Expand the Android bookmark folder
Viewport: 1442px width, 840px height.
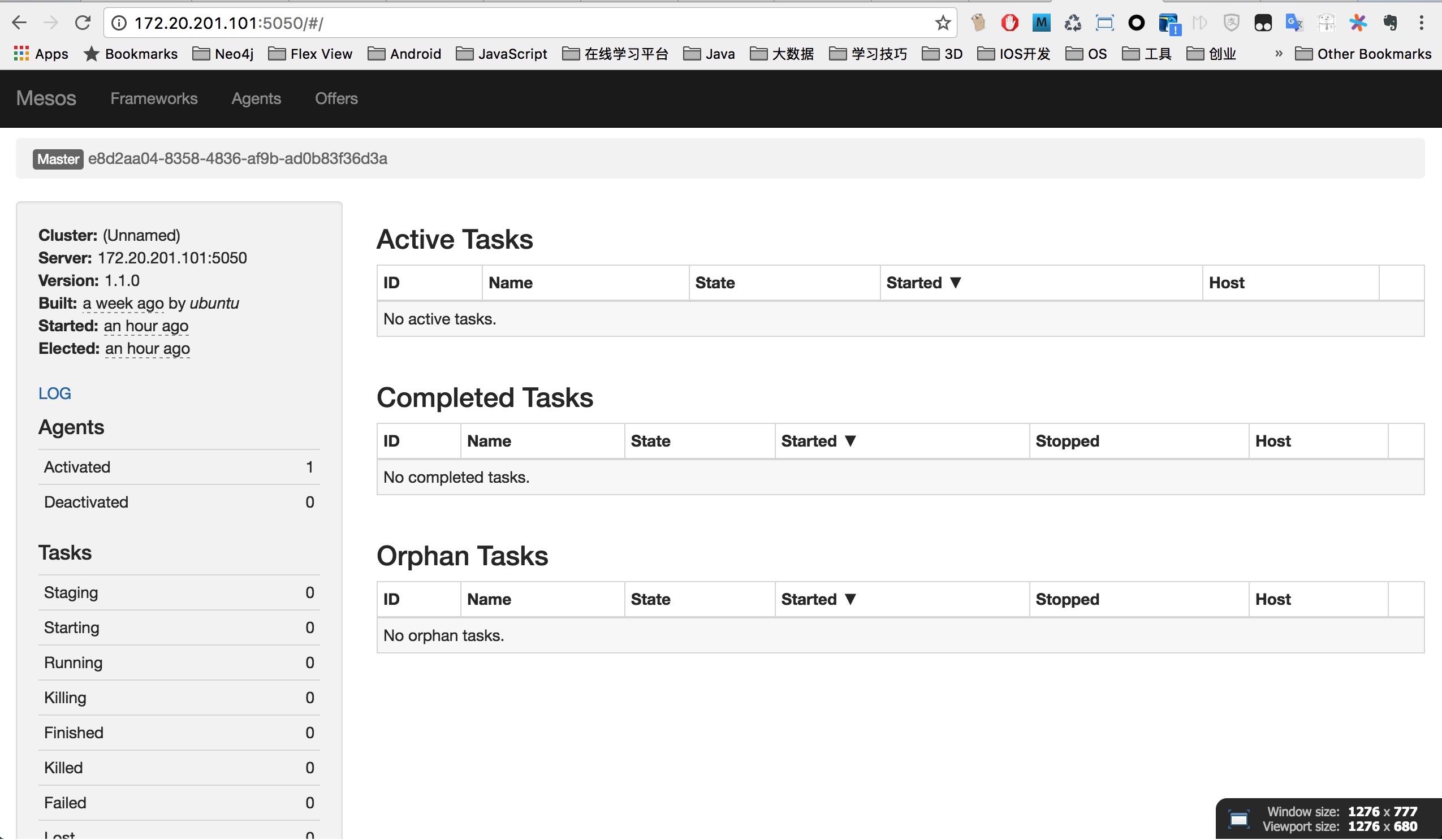[404, 54]
